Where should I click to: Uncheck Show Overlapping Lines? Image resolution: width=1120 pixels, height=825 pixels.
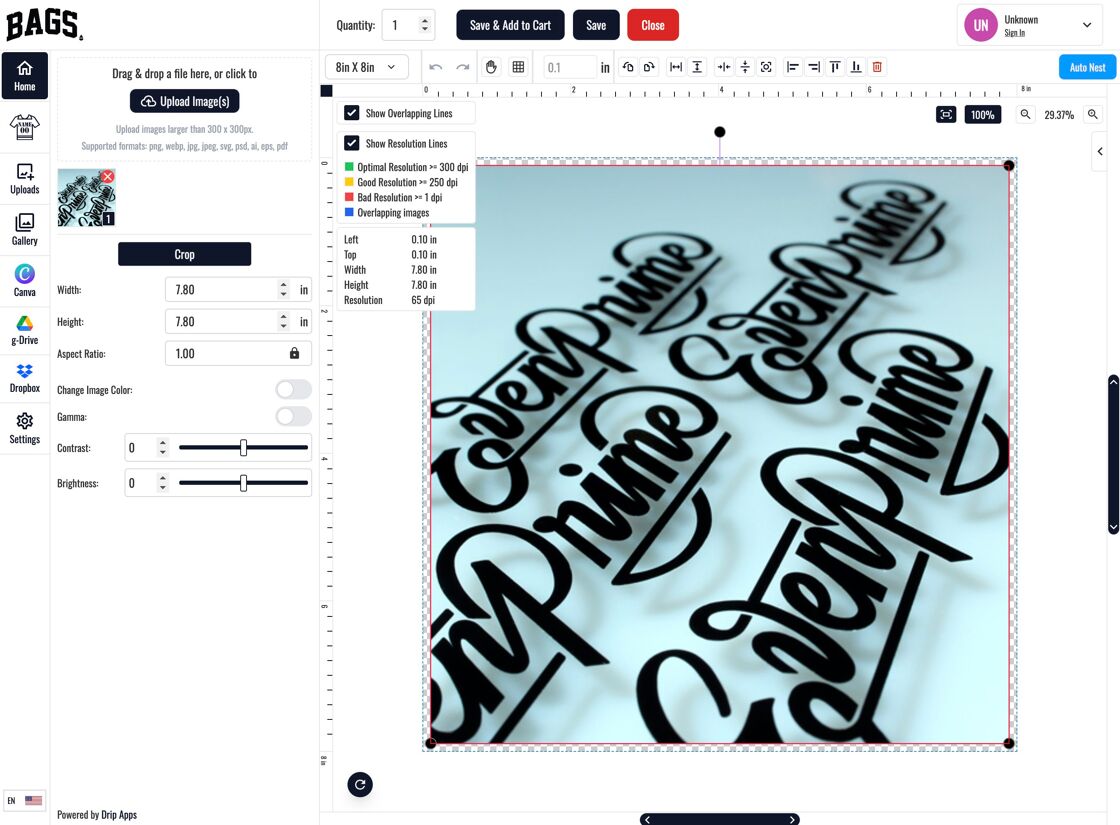(x=351, y=113)
